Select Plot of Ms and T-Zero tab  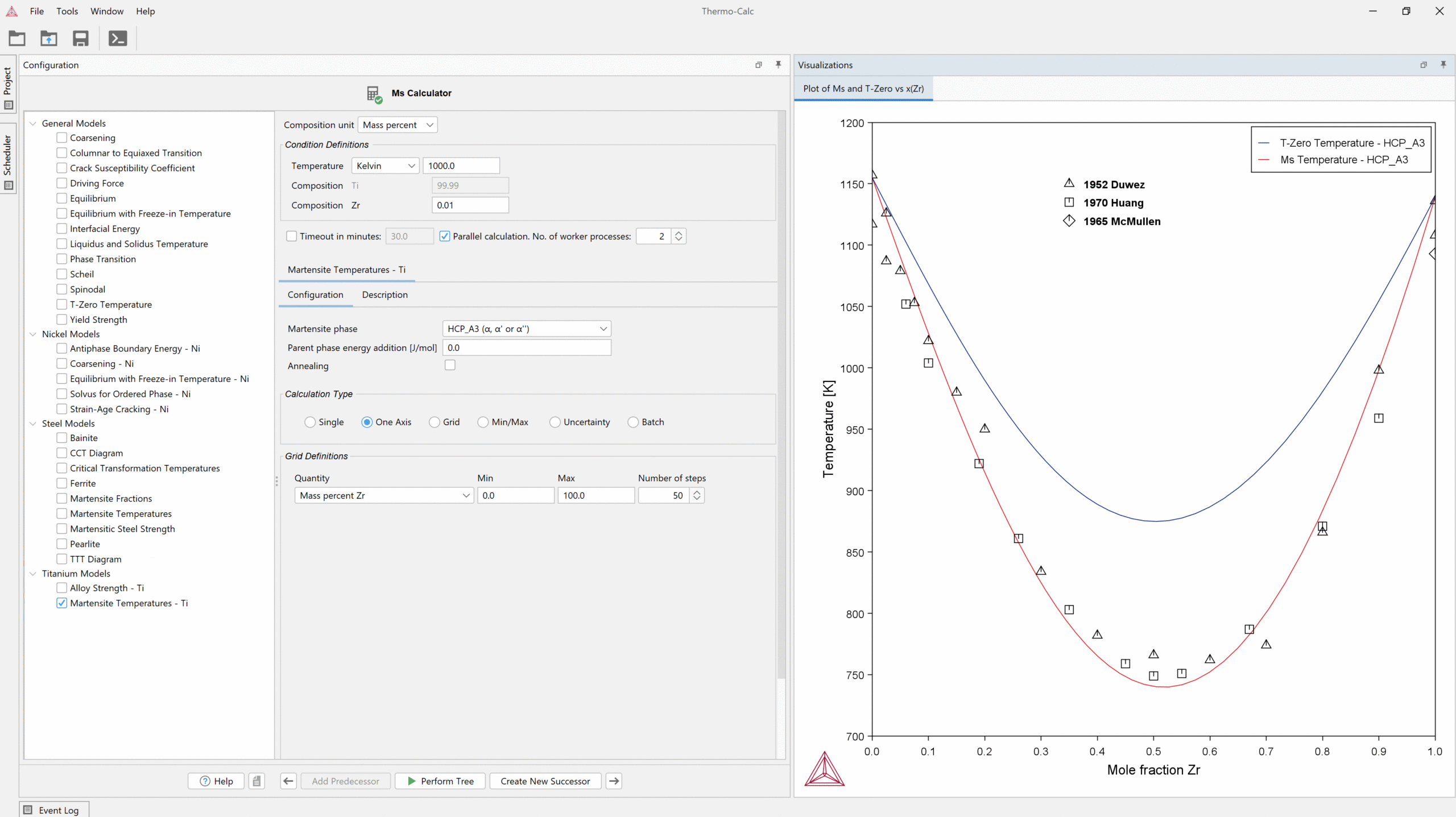tap(863, 89)
